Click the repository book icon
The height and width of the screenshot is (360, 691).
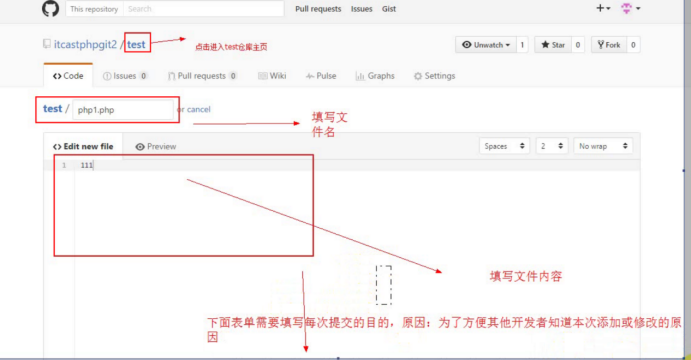[x=47, y=44]
